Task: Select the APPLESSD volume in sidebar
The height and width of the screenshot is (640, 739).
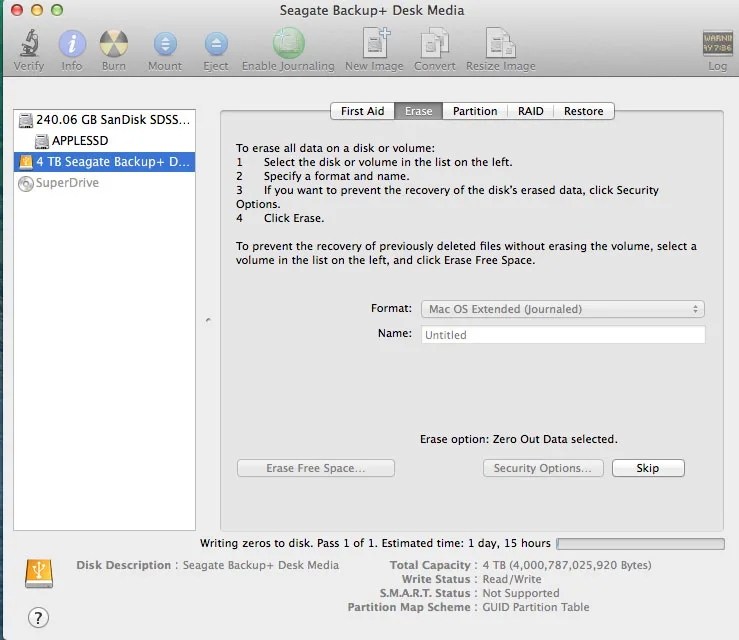Action: click(79, 140)
